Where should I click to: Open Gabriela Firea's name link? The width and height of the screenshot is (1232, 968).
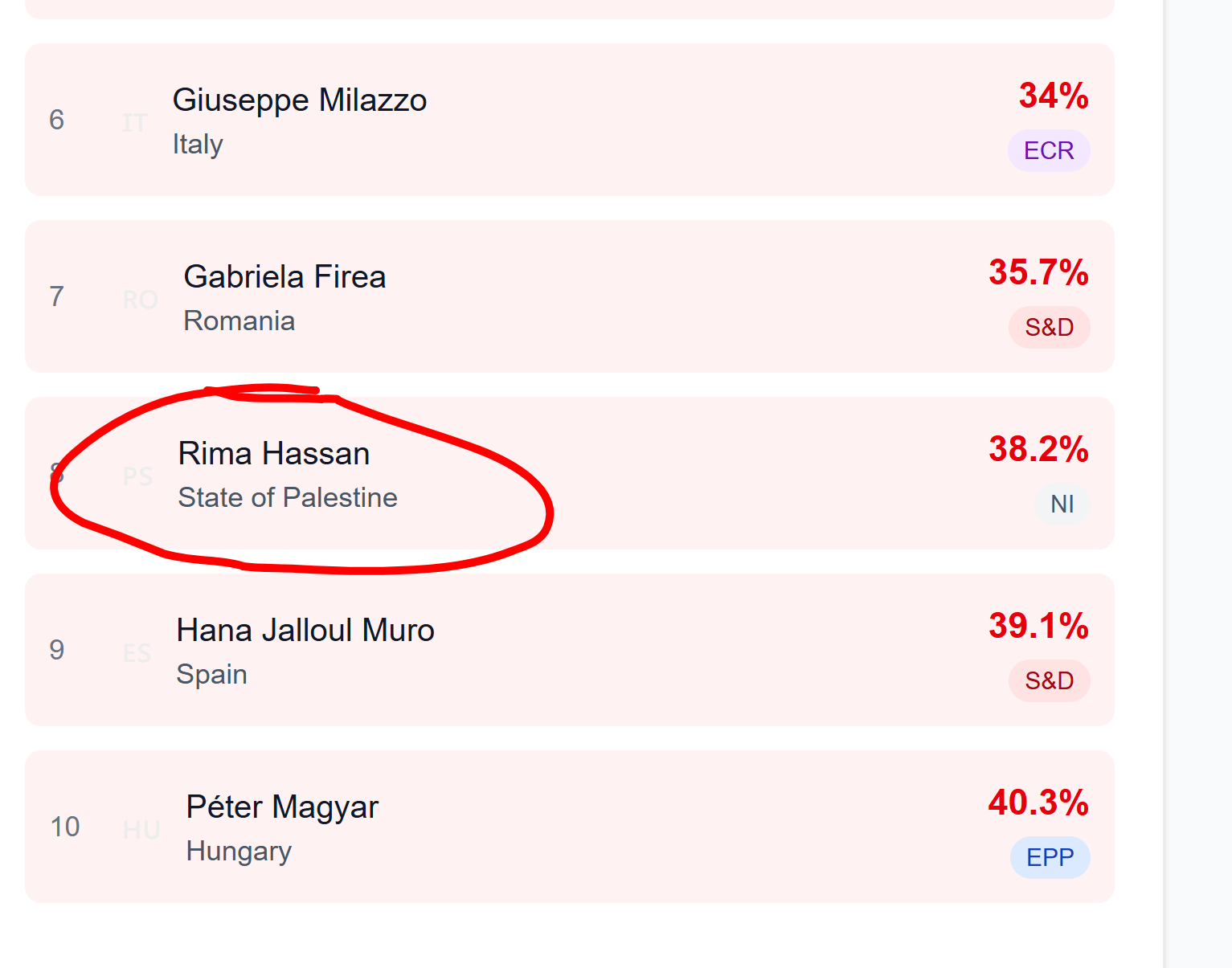pos(284,277)
